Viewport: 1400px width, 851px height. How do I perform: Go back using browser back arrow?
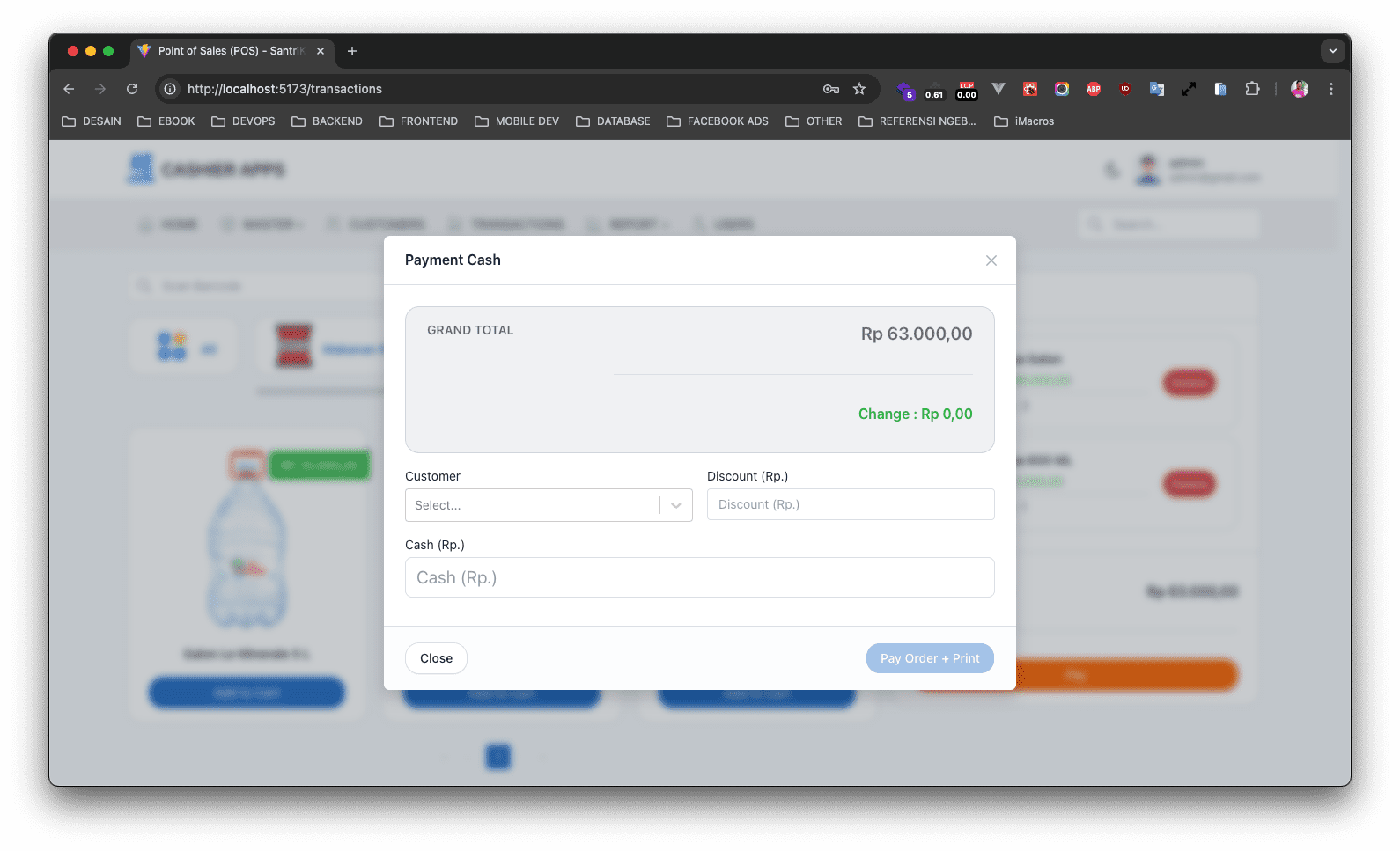tap(69, 89)
